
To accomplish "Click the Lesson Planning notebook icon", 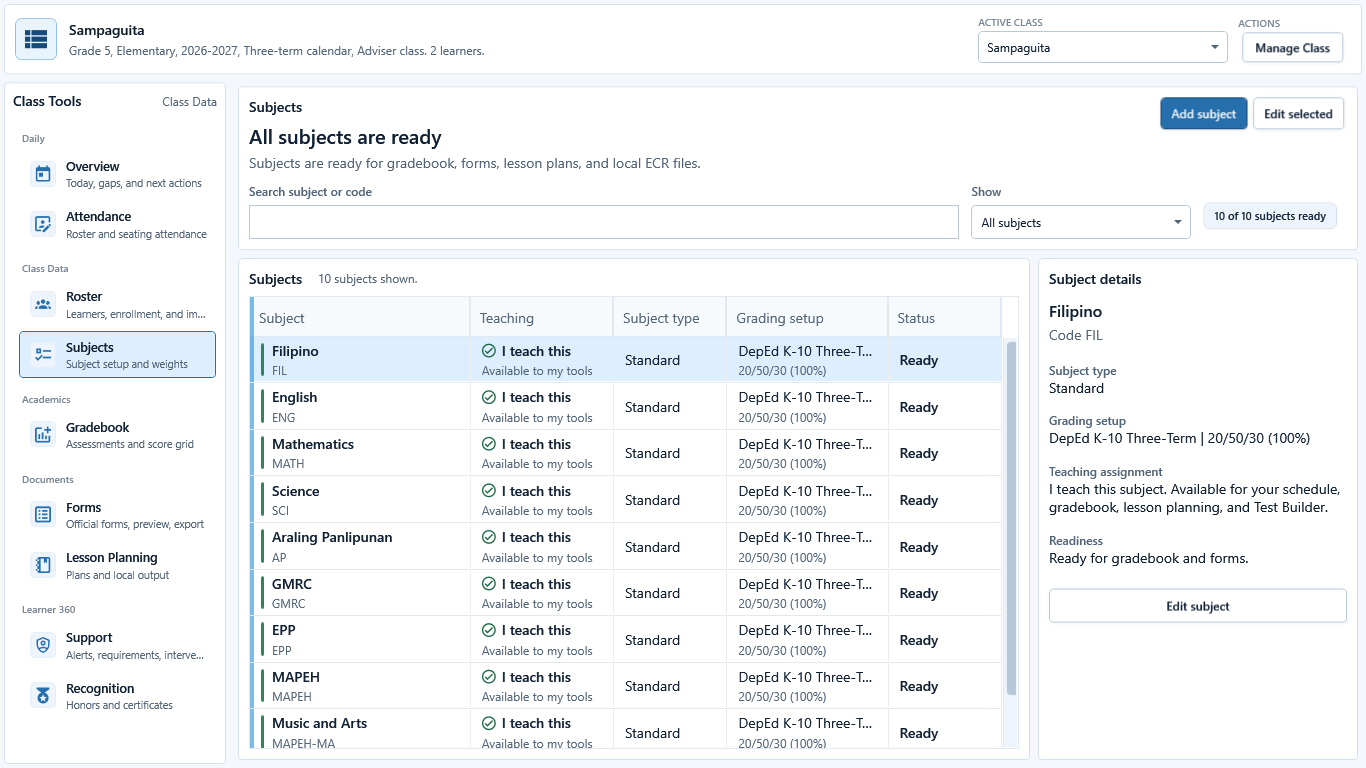I will click(x=43, y=565).
